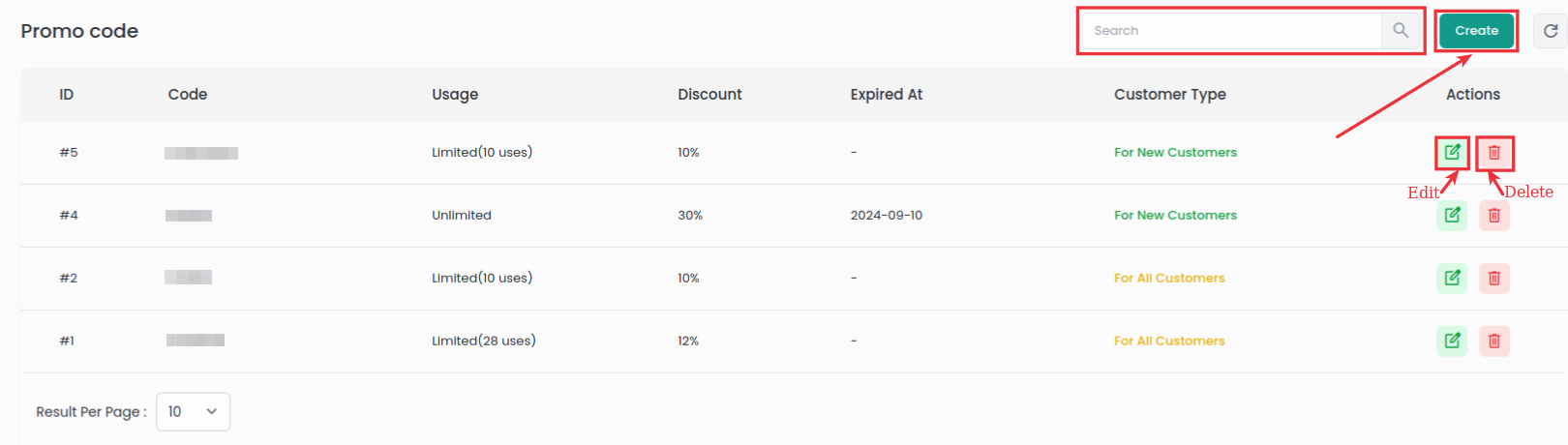Delete promo code #4

[x=1494, y=216]
